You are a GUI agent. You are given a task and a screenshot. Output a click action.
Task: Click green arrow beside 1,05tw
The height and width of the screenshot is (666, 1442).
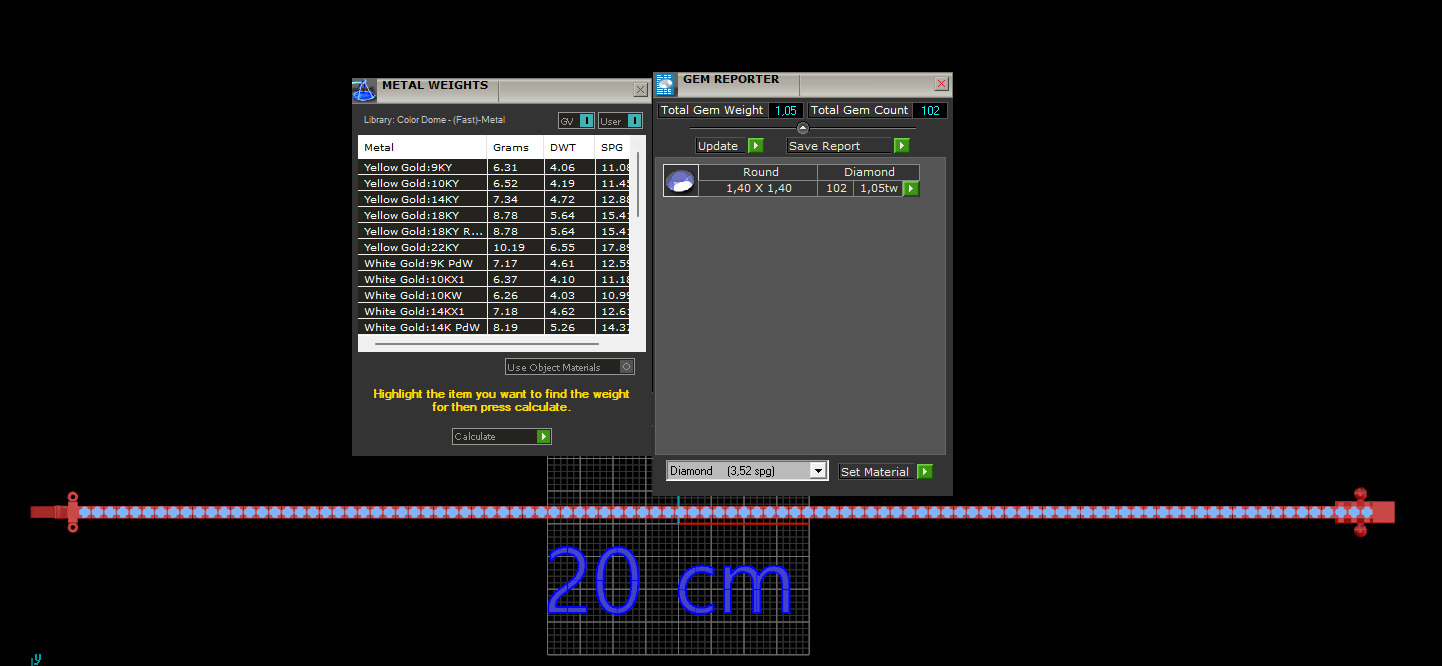click(x=911, y=188)
